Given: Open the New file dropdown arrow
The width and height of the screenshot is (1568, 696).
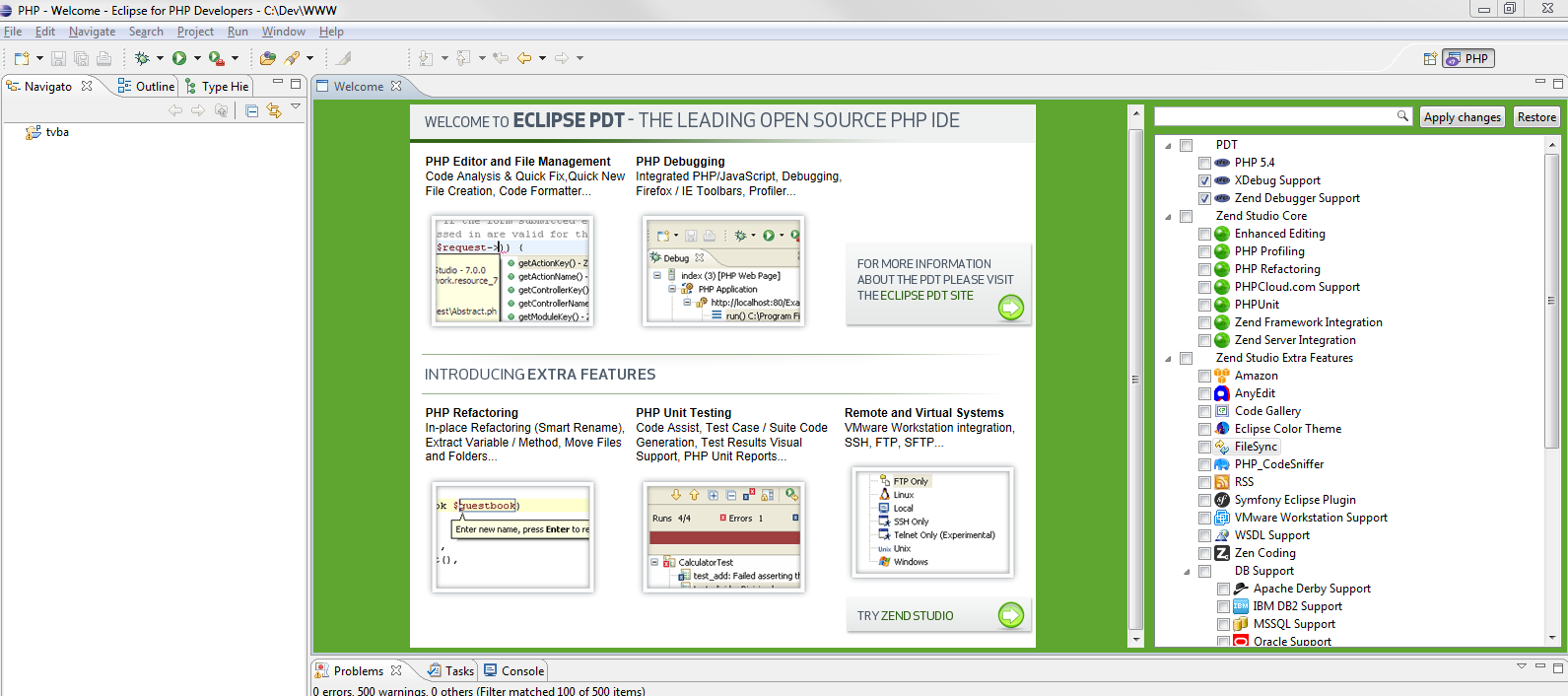Looking at the screenshot, I should point(39,58).
